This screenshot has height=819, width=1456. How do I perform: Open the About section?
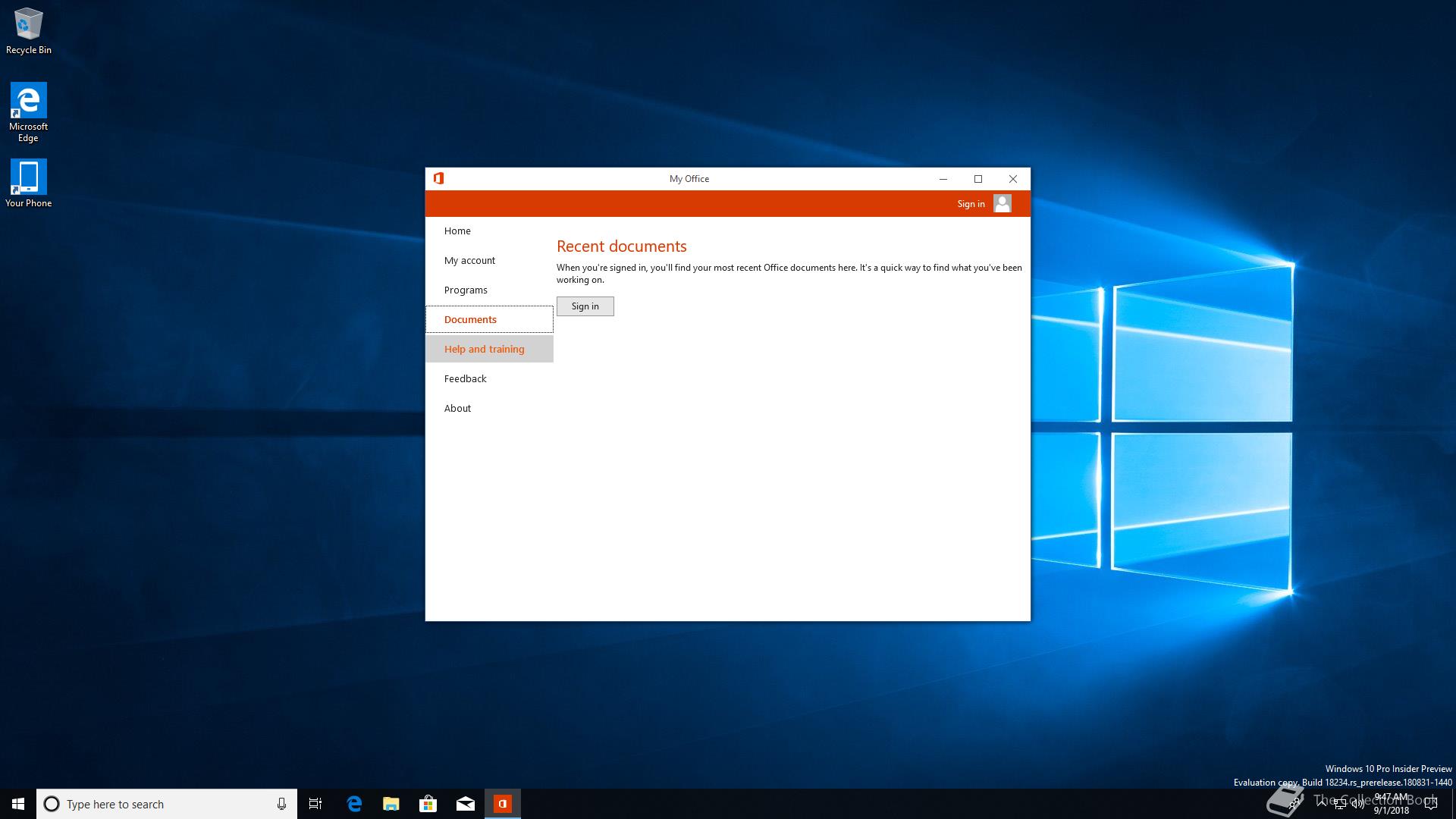[x=457, y=409]
